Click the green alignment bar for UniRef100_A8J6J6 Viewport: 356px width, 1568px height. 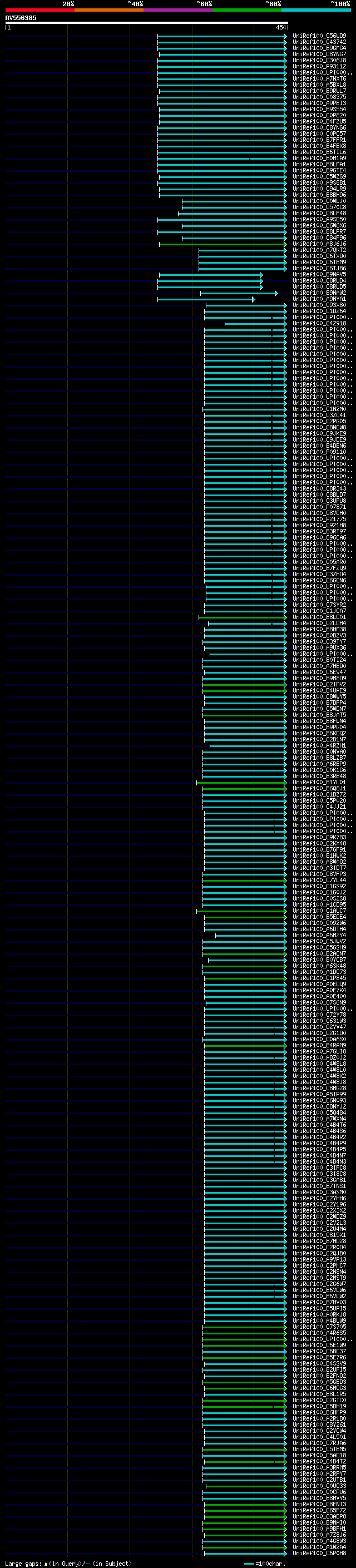222,244
